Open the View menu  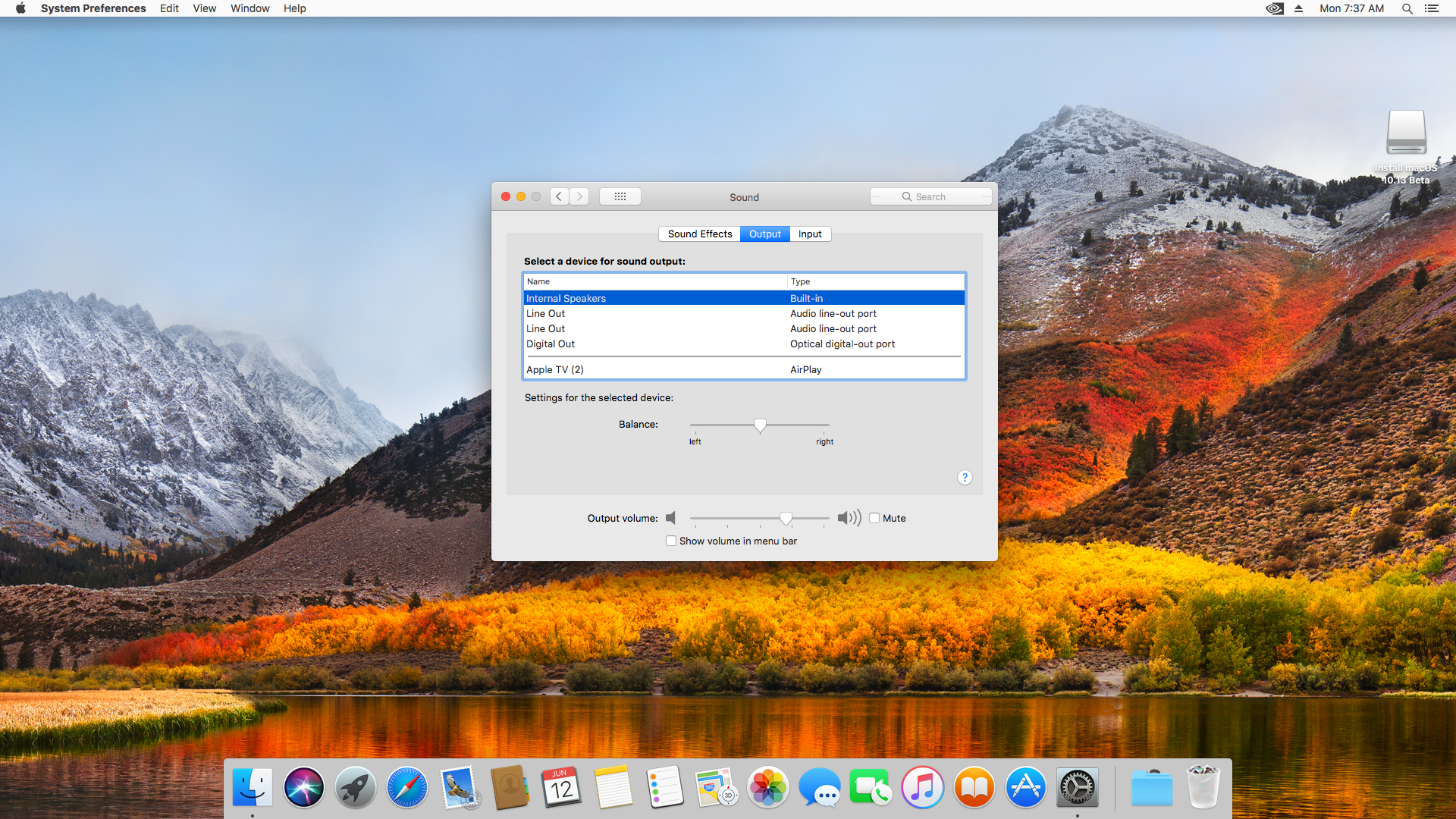click(x=204, y=8)
